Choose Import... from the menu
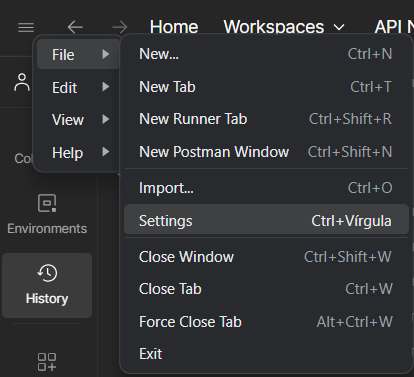Viewport: 414px width, 377px height. (x=266, y=188)
